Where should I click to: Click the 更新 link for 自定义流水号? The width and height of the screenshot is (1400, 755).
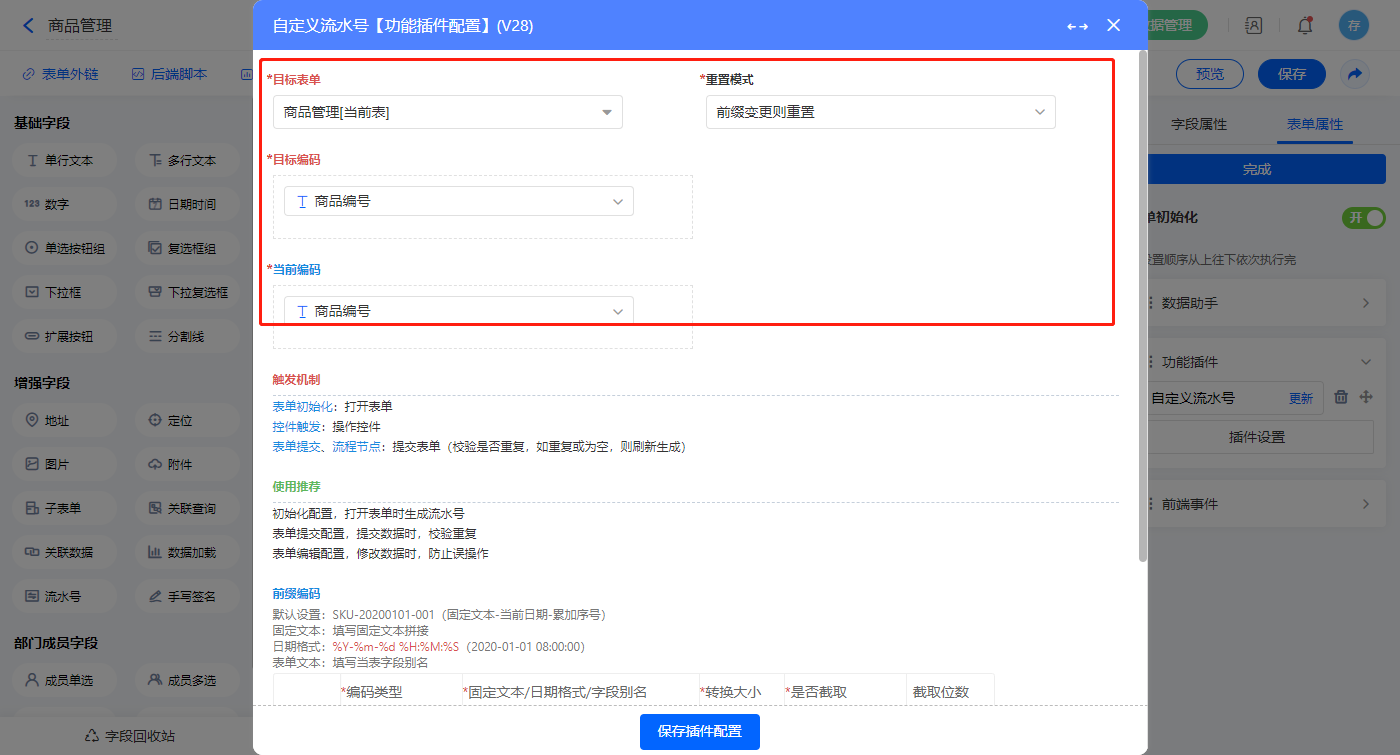1300,398
